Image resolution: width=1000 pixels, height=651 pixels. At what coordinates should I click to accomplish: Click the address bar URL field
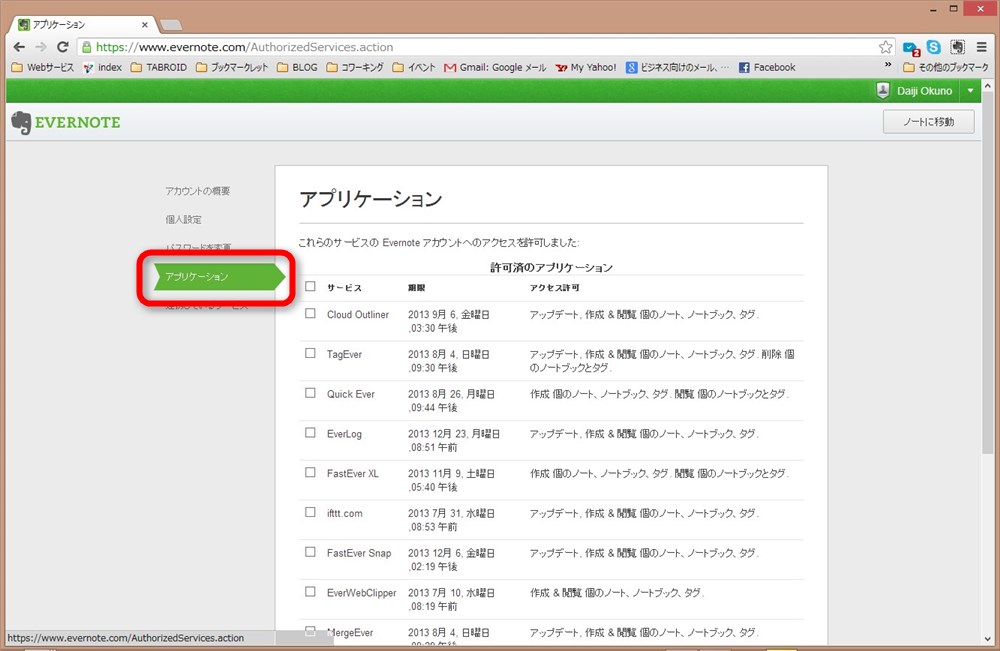485,47
